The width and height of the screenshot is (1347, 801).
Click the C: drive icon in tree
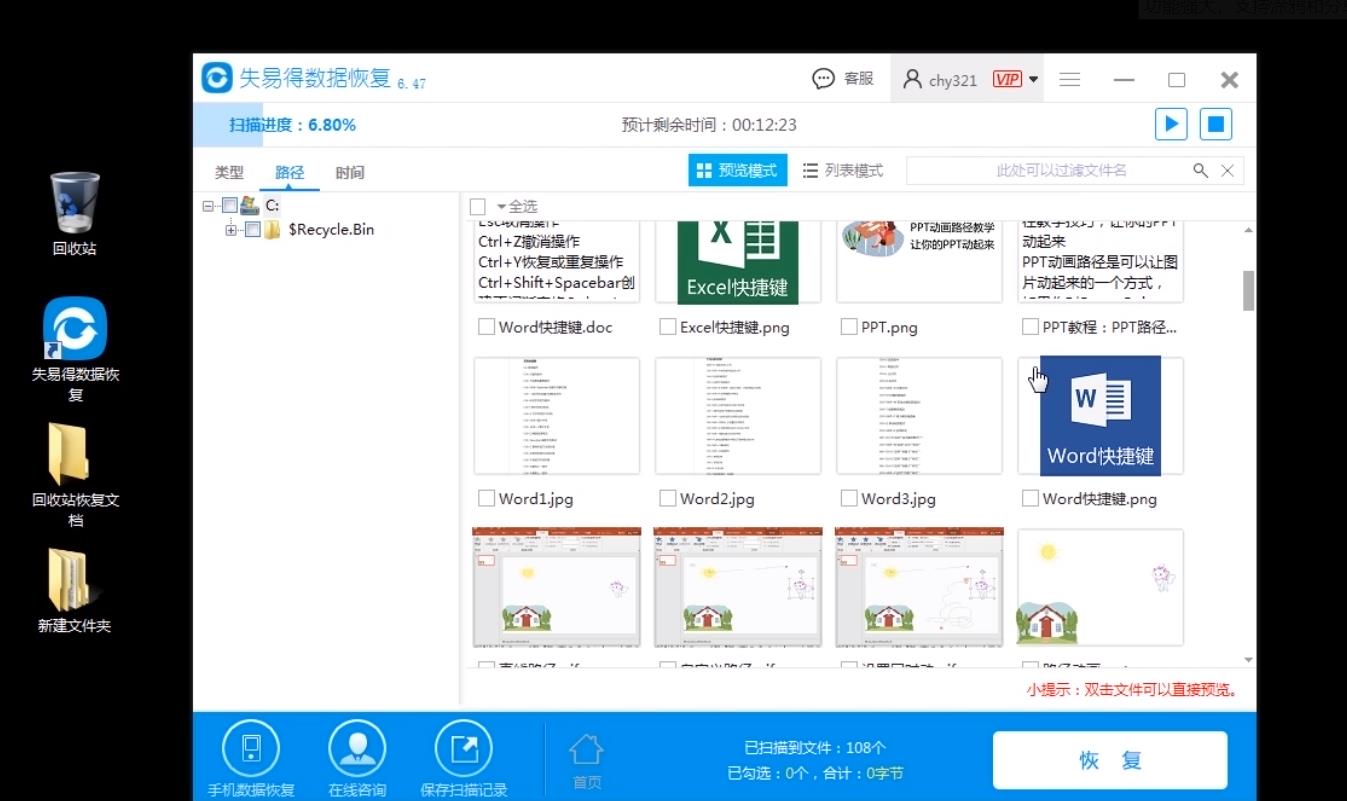(250, 205)
